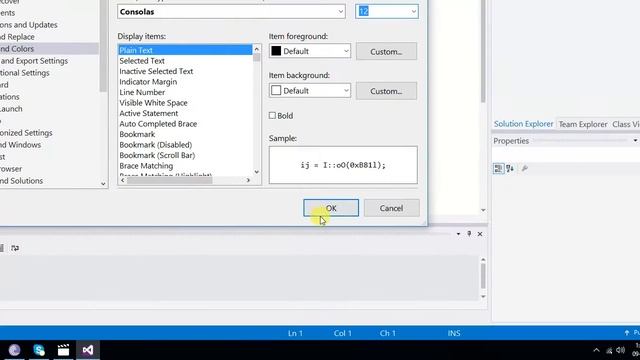640x360 pixels.
Task: Click Display items scroll down arrow
Action: point(256,172)
